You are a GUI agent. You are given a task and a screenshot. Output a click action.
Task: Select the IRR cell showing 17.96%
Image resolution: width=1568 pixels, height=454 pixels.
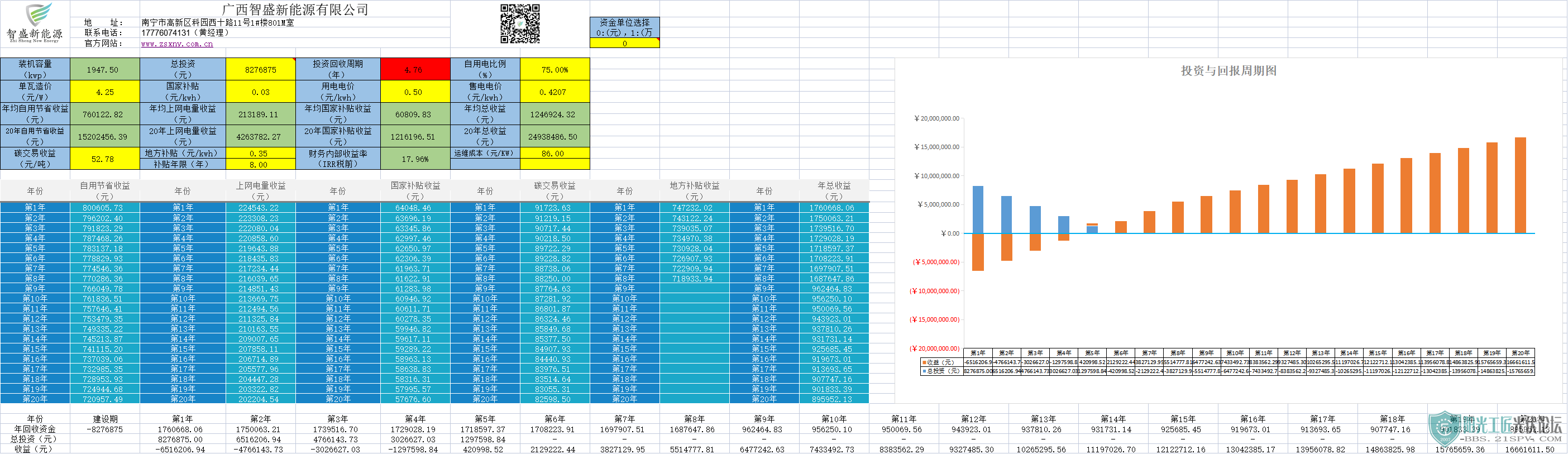(415, 159)
